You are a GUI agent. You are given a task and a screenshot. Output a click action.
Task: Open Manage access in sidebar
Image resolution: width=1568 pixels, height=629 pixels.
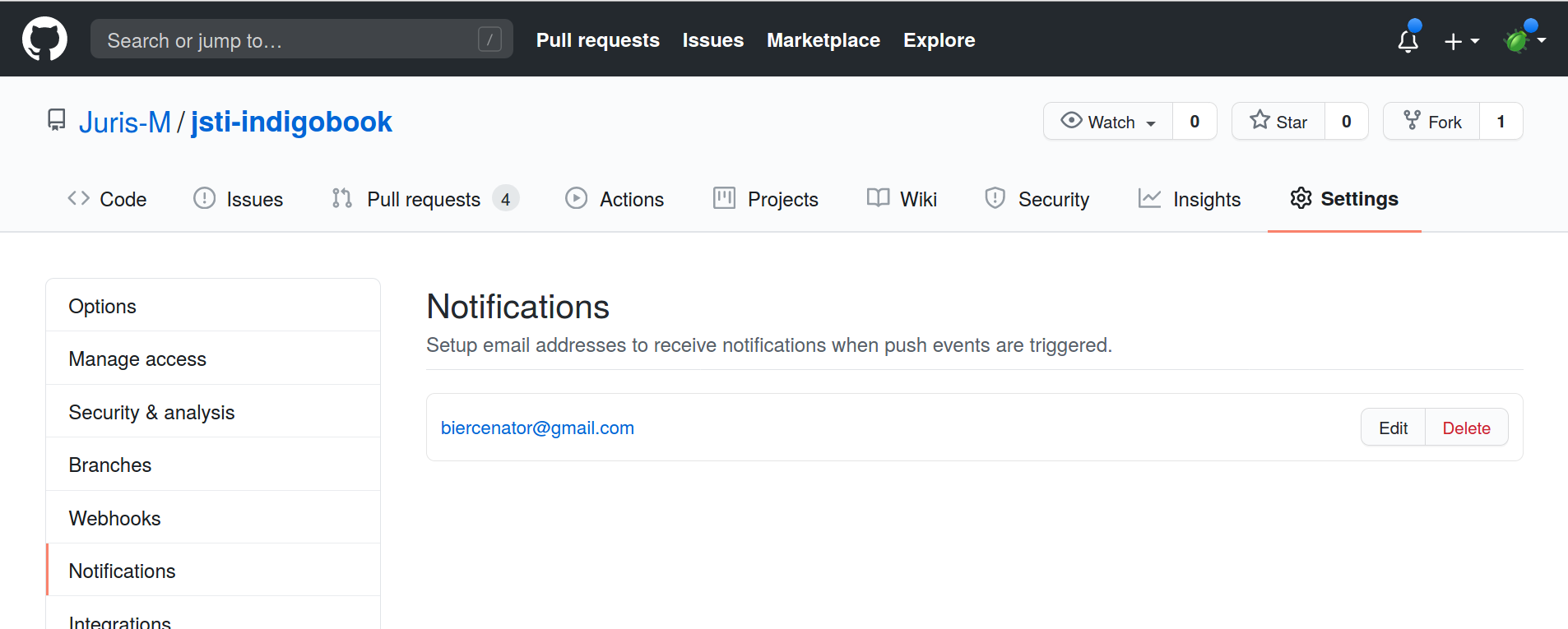[213, 358]
